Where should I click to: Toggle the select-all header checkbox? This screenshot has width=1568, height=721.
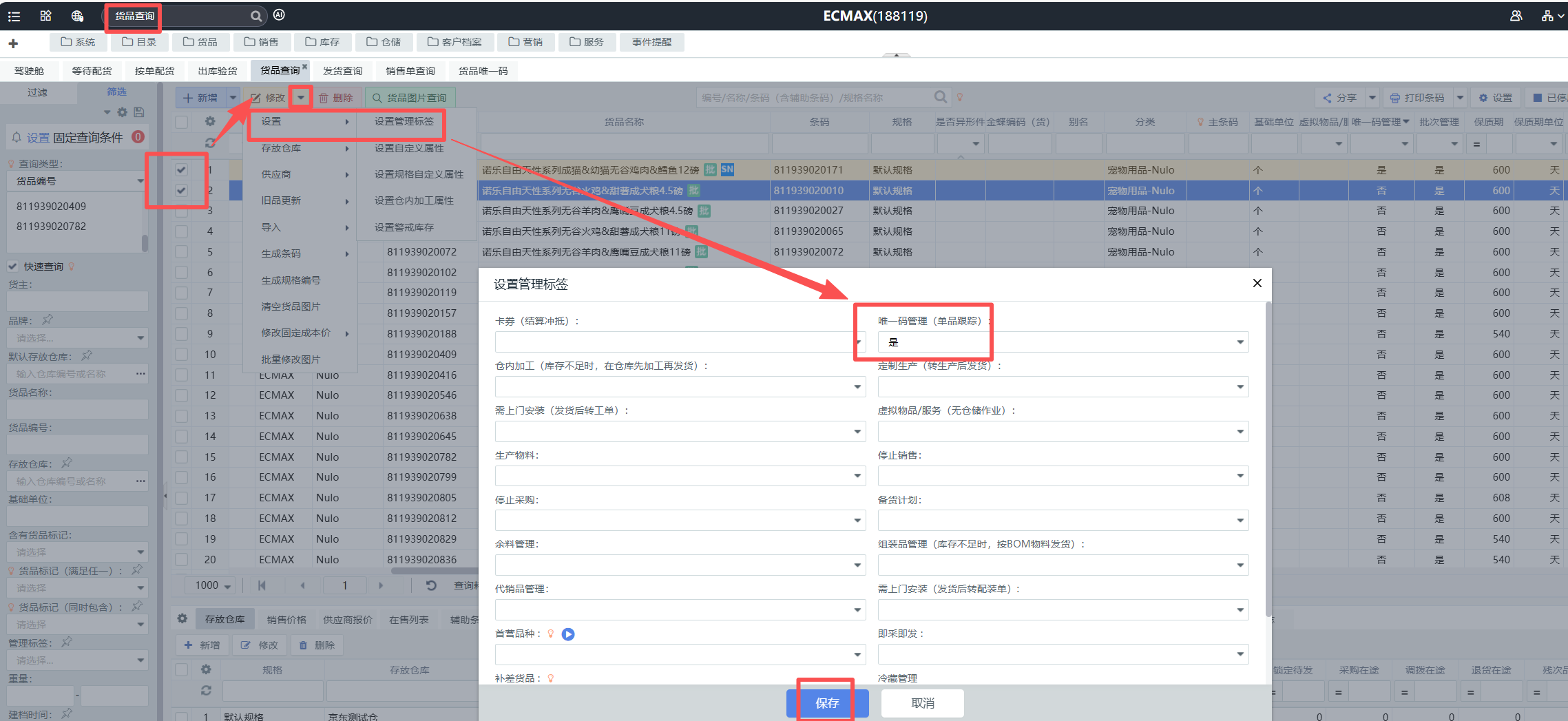pyautogui.click(x=181, y=122)
